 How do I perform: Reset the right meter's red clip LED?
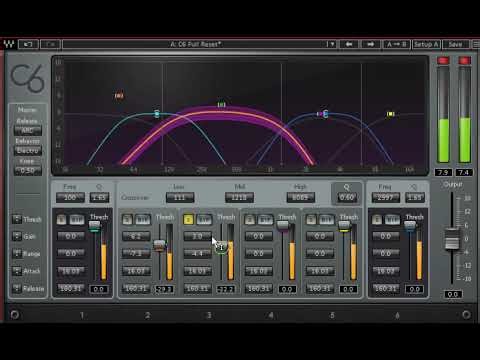click(x=465, y=60)
